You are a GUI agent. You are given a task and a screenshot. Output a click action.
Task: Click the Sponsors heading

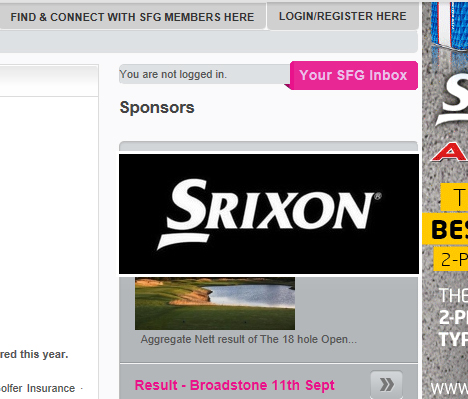pyautogui.click(x=157, y=108)
